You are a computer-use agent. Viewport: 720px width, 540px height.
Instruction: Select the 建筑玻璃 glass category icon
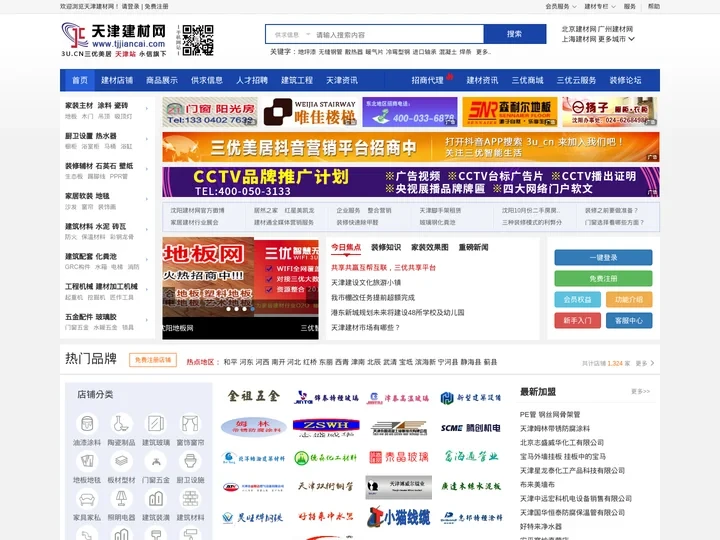click(156, 424)
